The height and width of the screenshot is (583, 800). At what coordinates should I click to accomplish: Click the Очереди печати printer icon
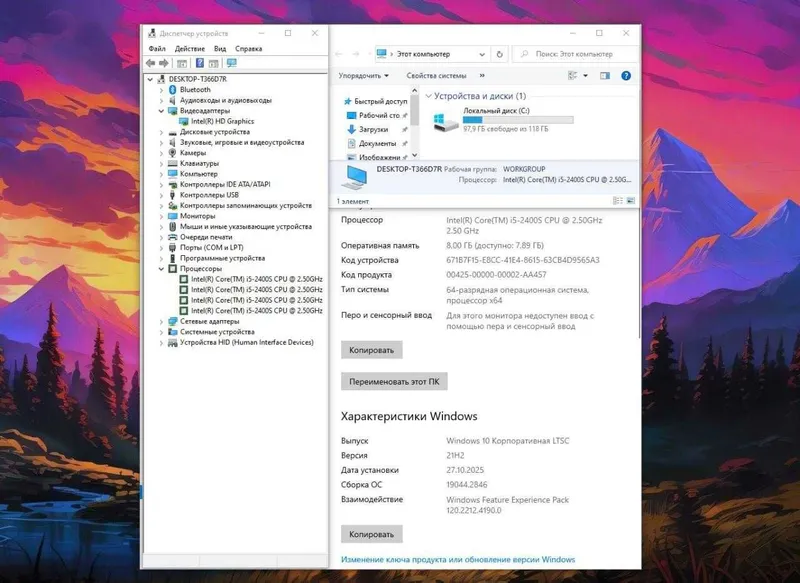click(x=172, y=237)
